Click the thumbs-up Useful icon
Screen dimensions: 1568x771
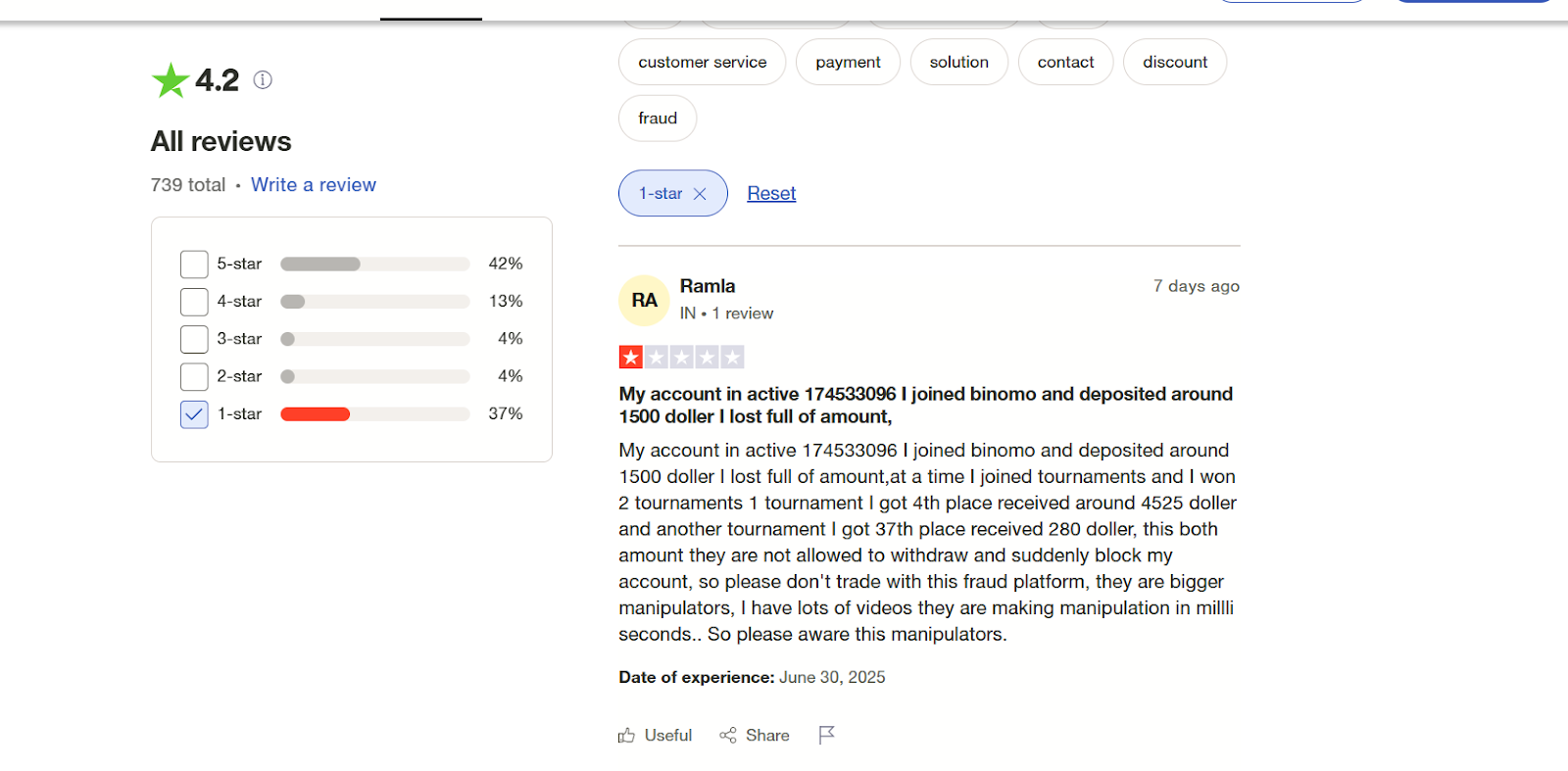(x=627, y=735)
